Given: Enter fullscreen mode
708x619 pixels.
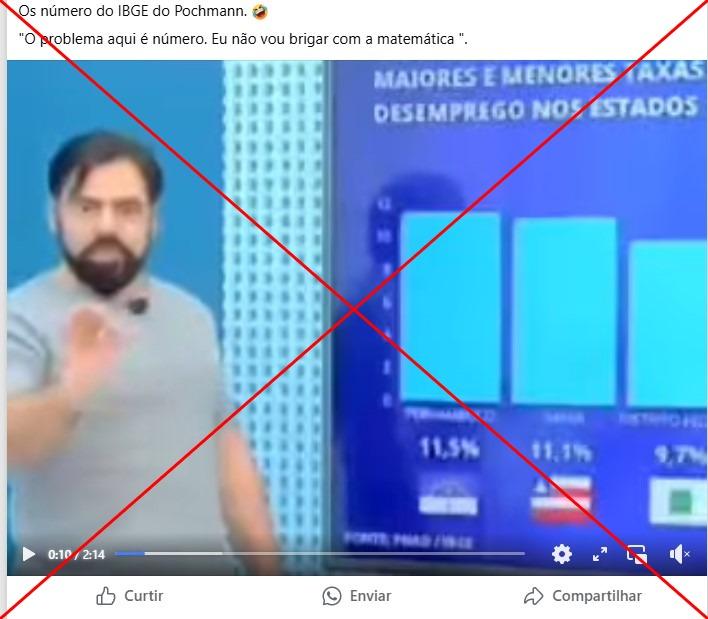Looking at the screenshot, I should (x=600, y=554).
